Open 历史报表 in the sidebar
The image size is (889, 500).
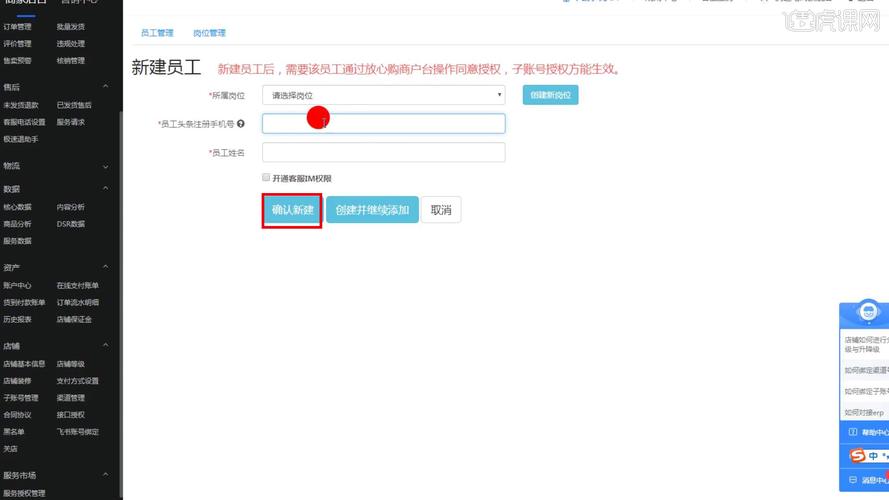[18, 320]
